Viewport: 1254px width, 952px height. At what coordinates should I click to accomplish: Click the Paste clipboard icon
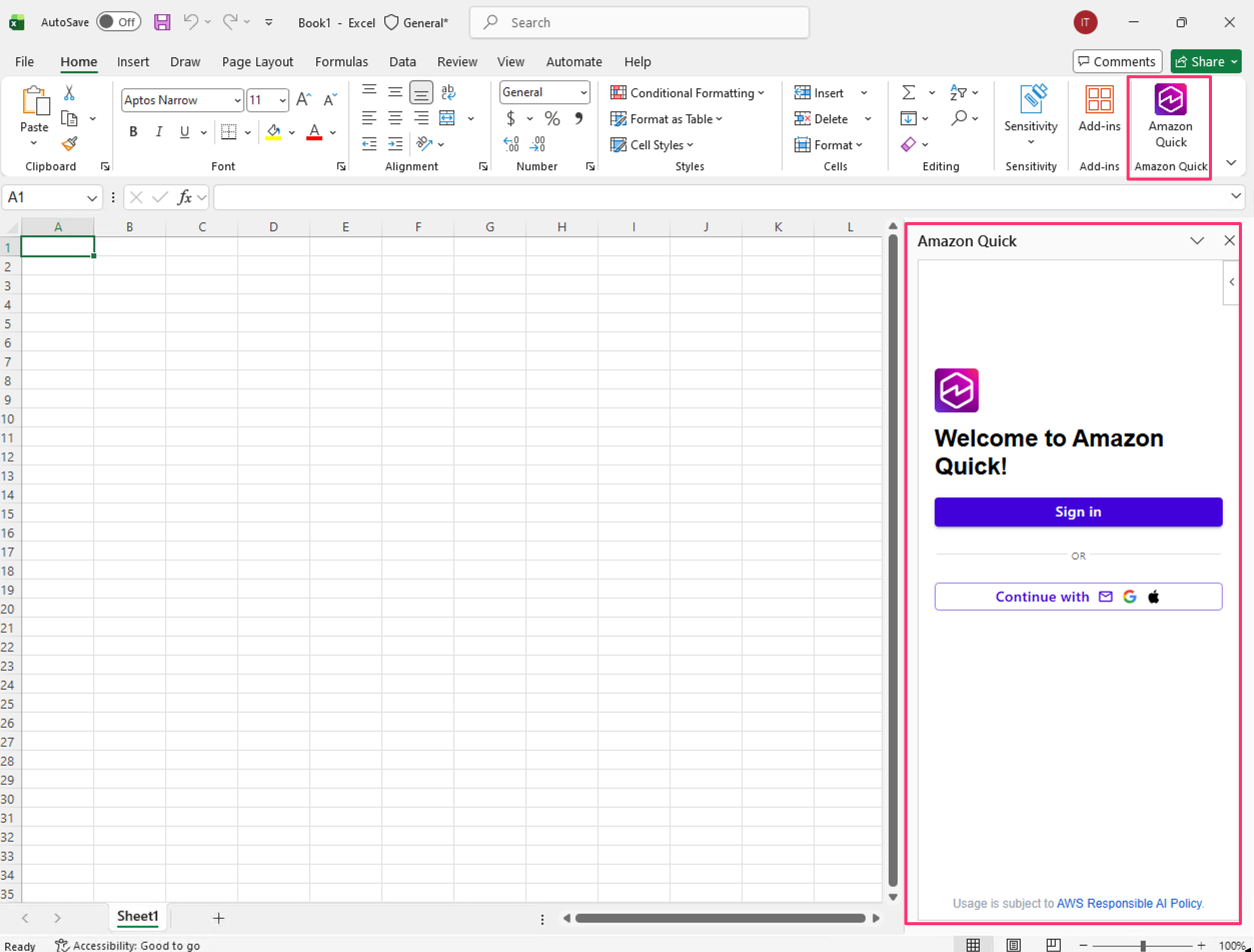click(x=35, y=101)
